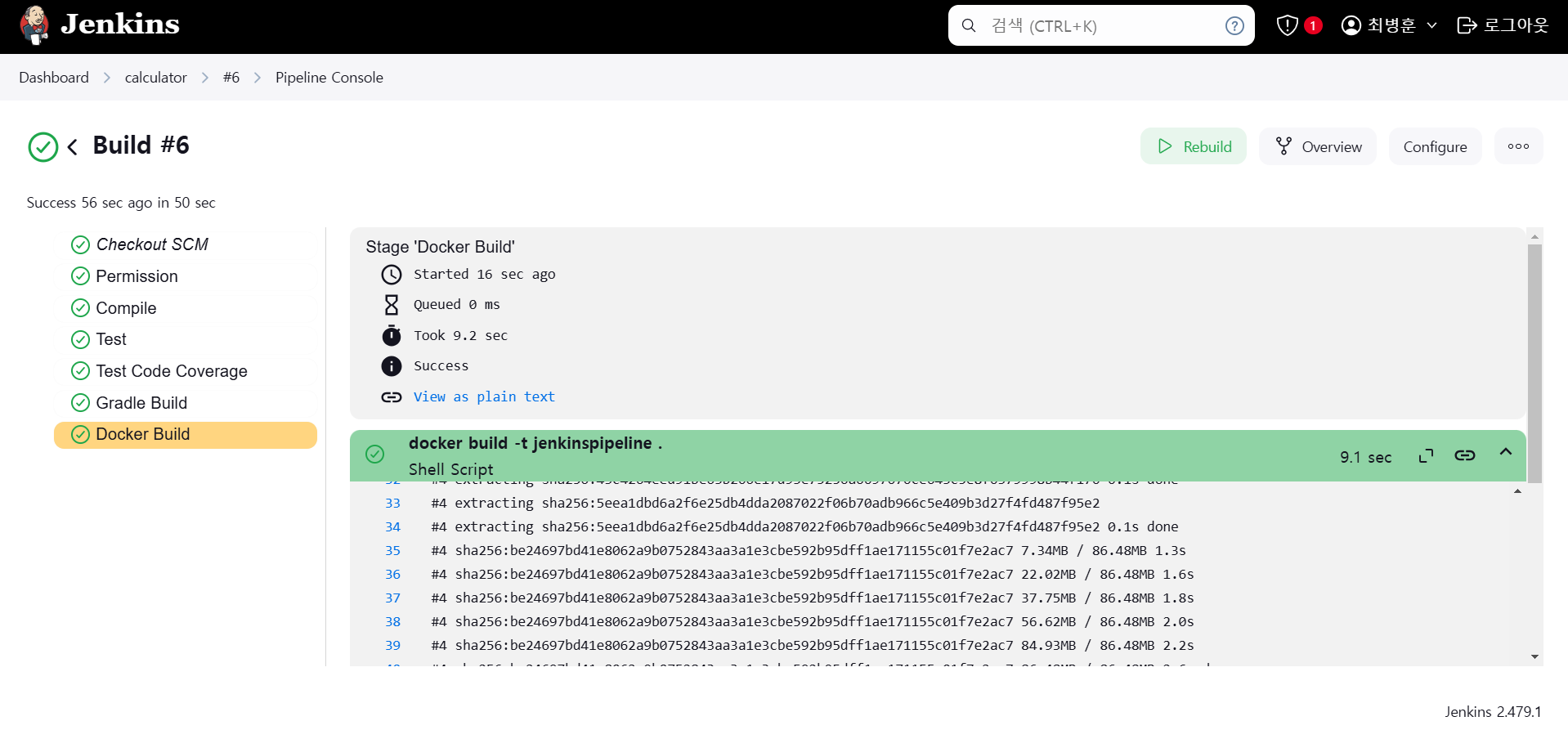
Task: Expand docker build step to fullscreen
Action: pyautogui.click(x=1426, y=456)
